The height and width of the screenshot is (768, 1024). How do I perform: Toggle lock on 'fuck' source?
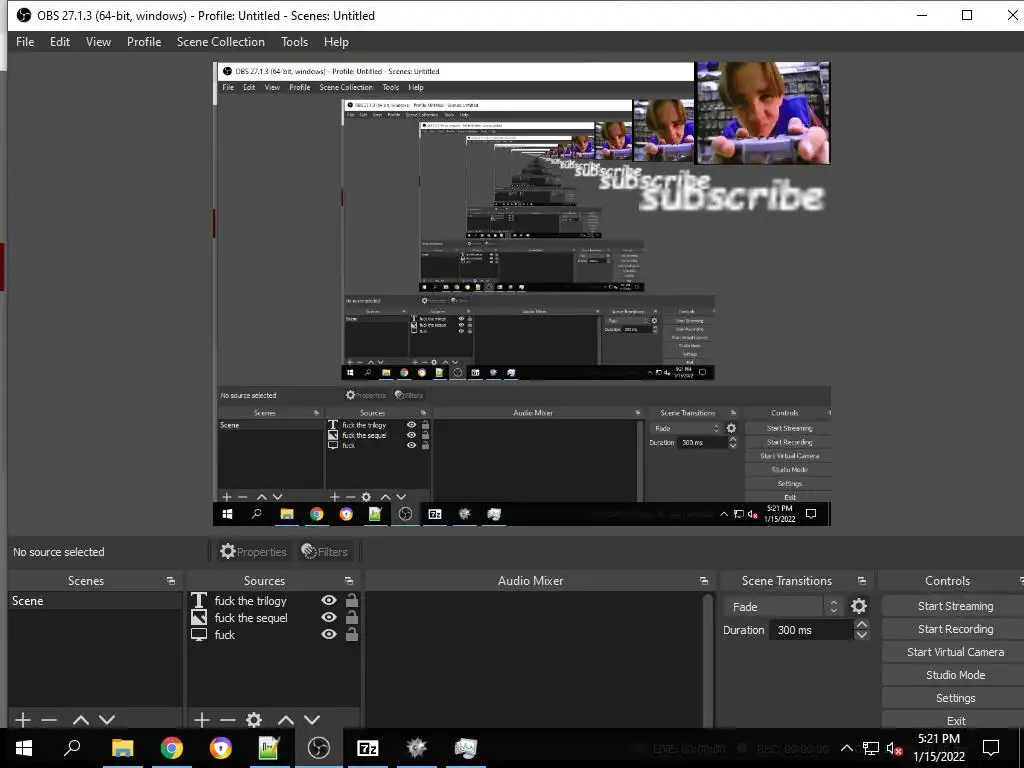(x=351, y=634)
